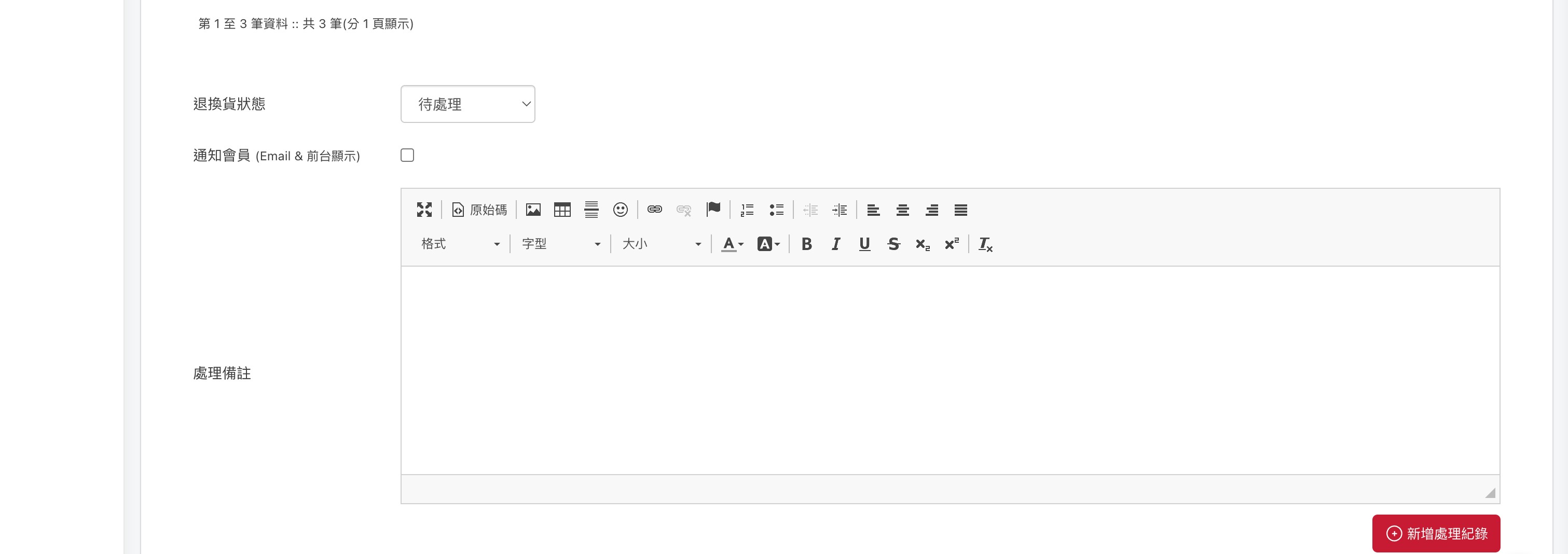
Task: Check the 通知會員 notify member checkbox
Action: click(x=407, y=155)
